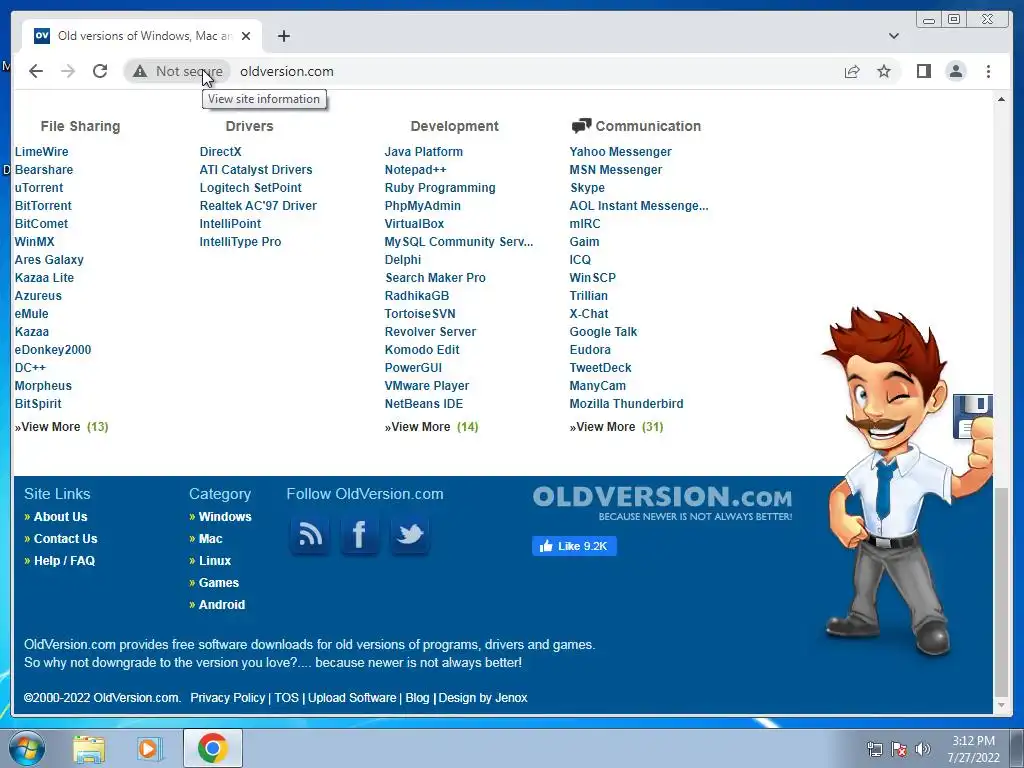Select the Old versions of Windows tab
This screenshot has height=768, width=1024.
[142, 36]
